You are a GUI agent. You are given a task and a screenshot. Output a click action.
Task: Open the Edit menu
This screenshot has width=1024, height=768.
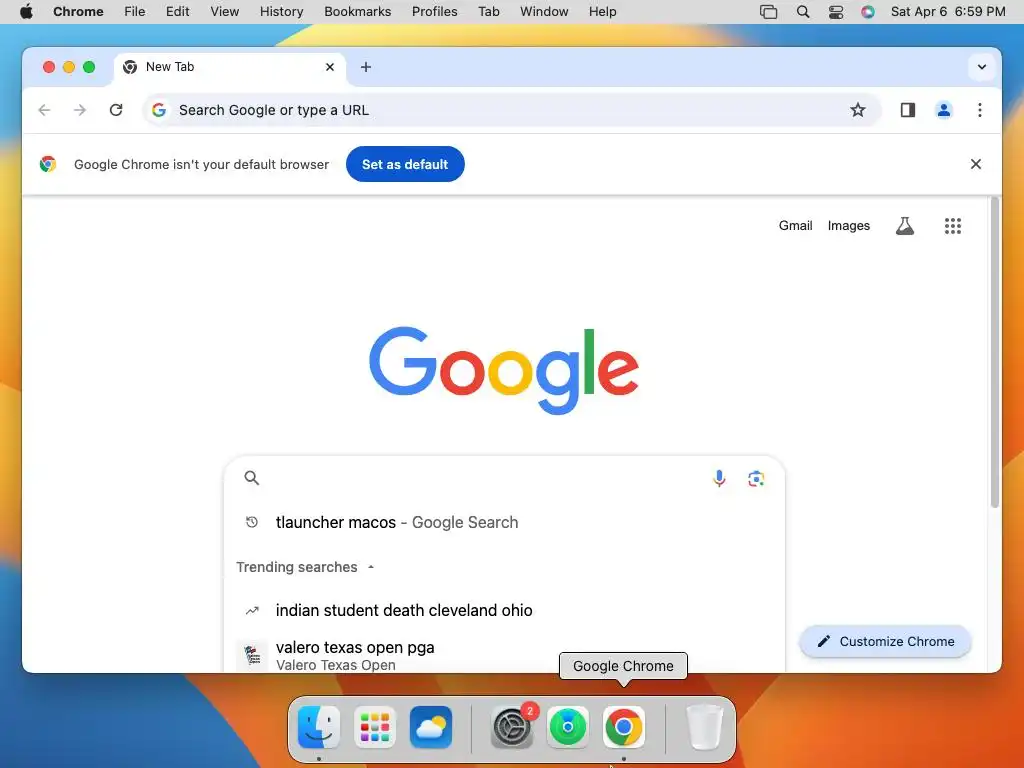tap(177, 12)
